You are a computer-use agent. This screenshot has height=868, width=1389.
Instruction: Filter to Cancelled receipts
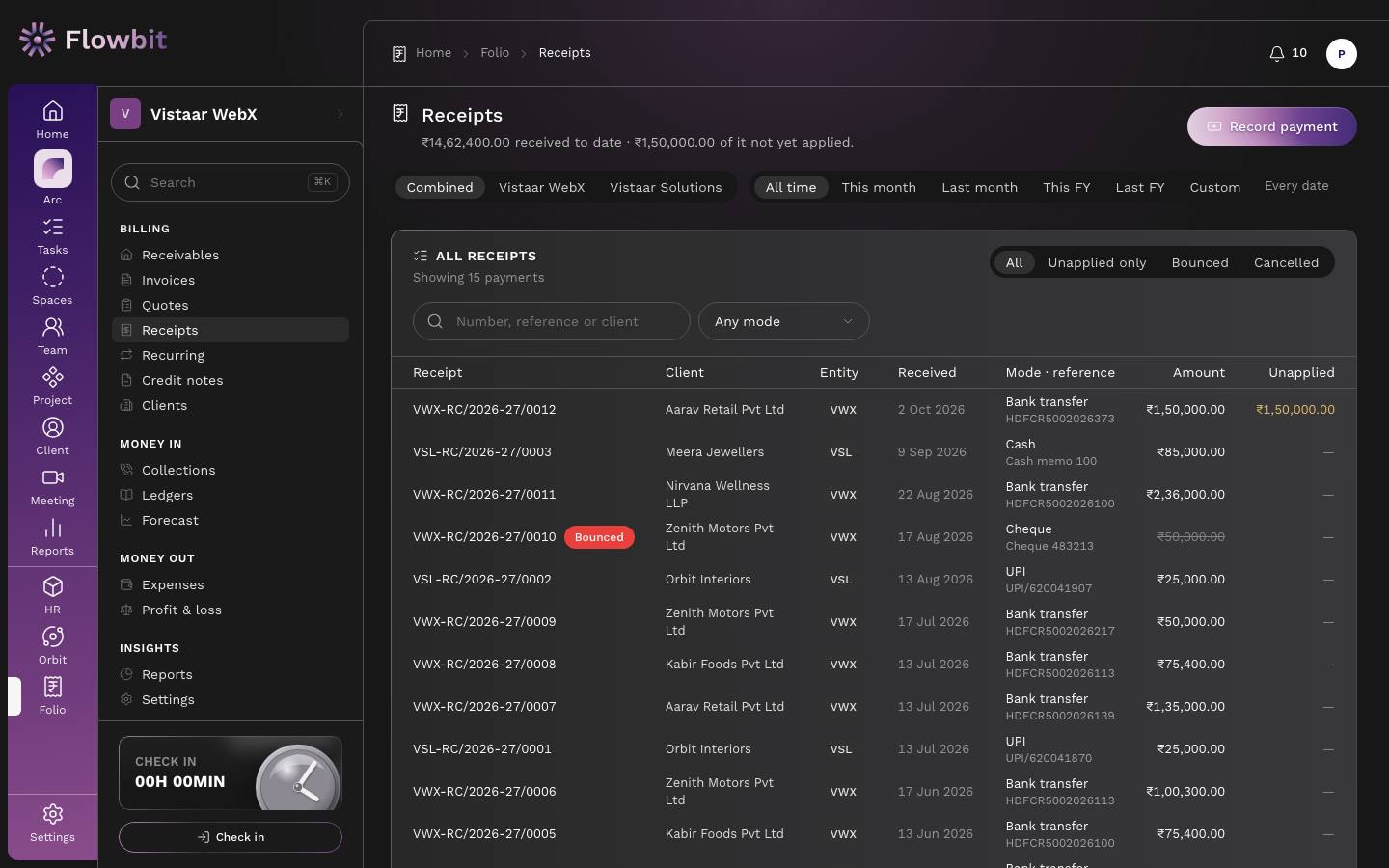coord(1286,262)
